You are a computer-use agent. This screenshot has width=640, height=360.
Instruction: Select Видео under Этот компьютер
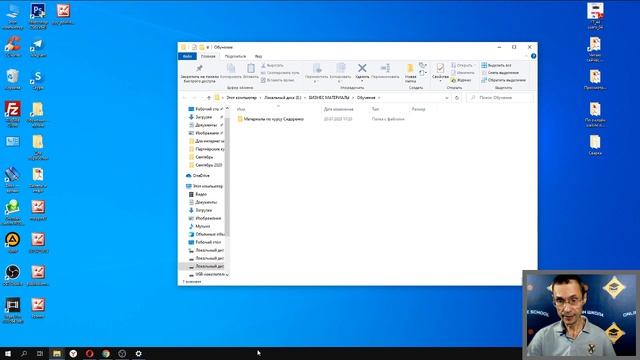coord(197,195)
